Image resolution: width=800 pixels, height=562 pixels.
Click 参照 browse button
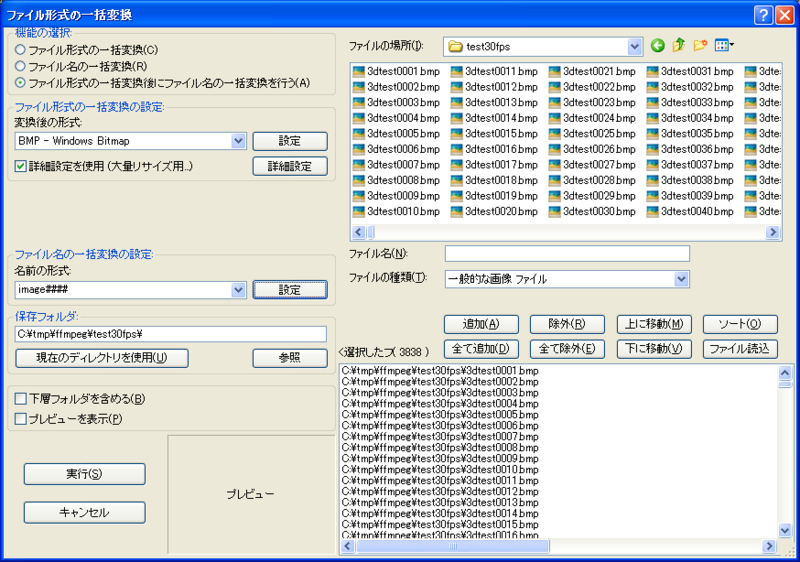(290, 358)
